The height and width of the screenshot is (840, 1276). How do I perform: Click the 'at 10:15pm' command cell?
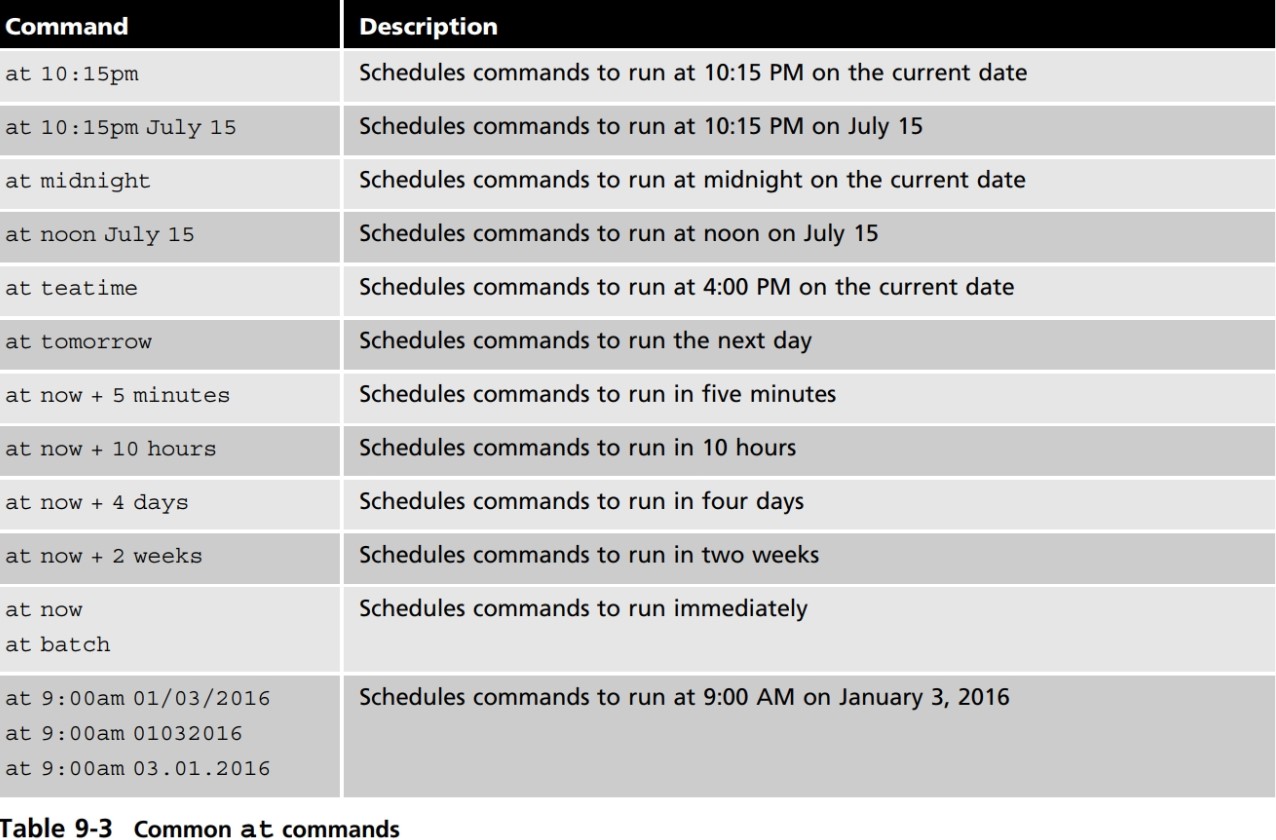tap(70, 76)
